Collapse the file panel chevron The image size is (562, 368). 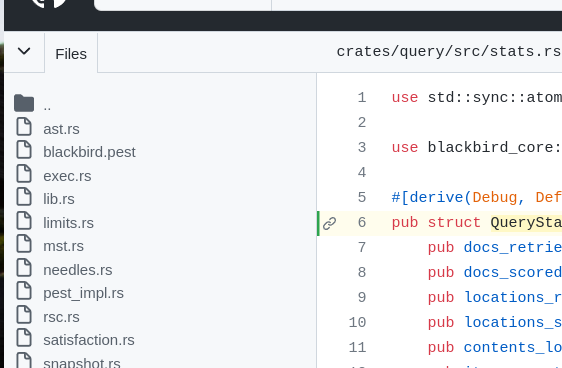pos(24,51)
